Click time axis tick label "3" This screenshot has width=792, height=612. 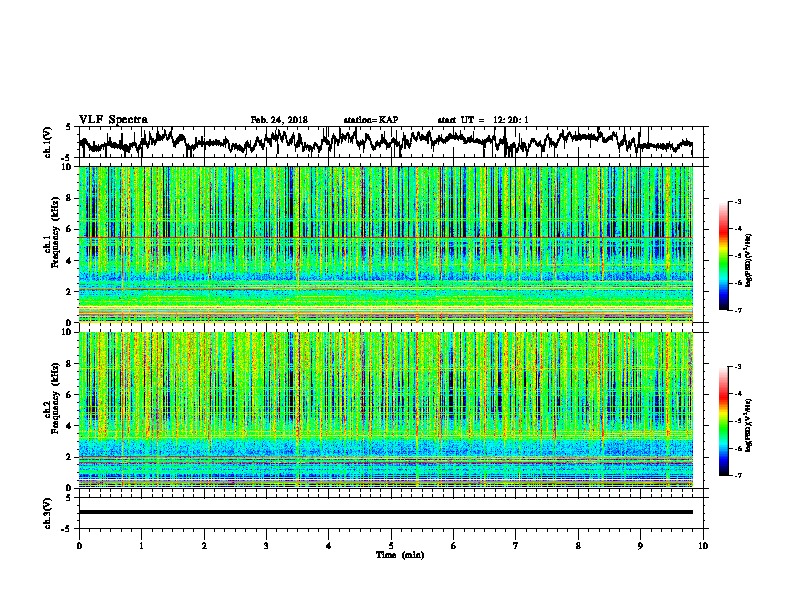tap(266, 546)
